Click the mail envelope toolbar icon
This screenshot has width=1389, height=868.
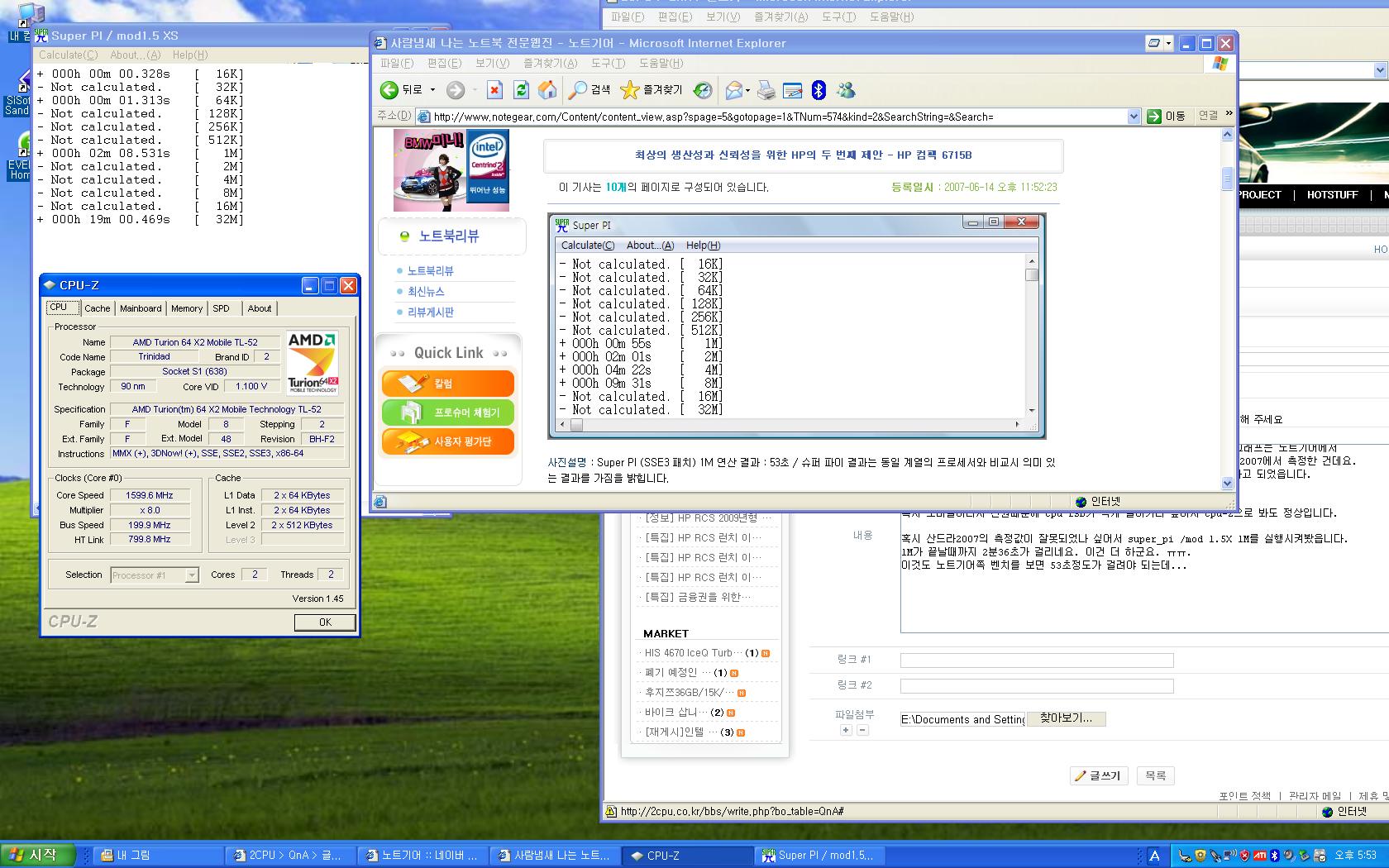point(733,90)
